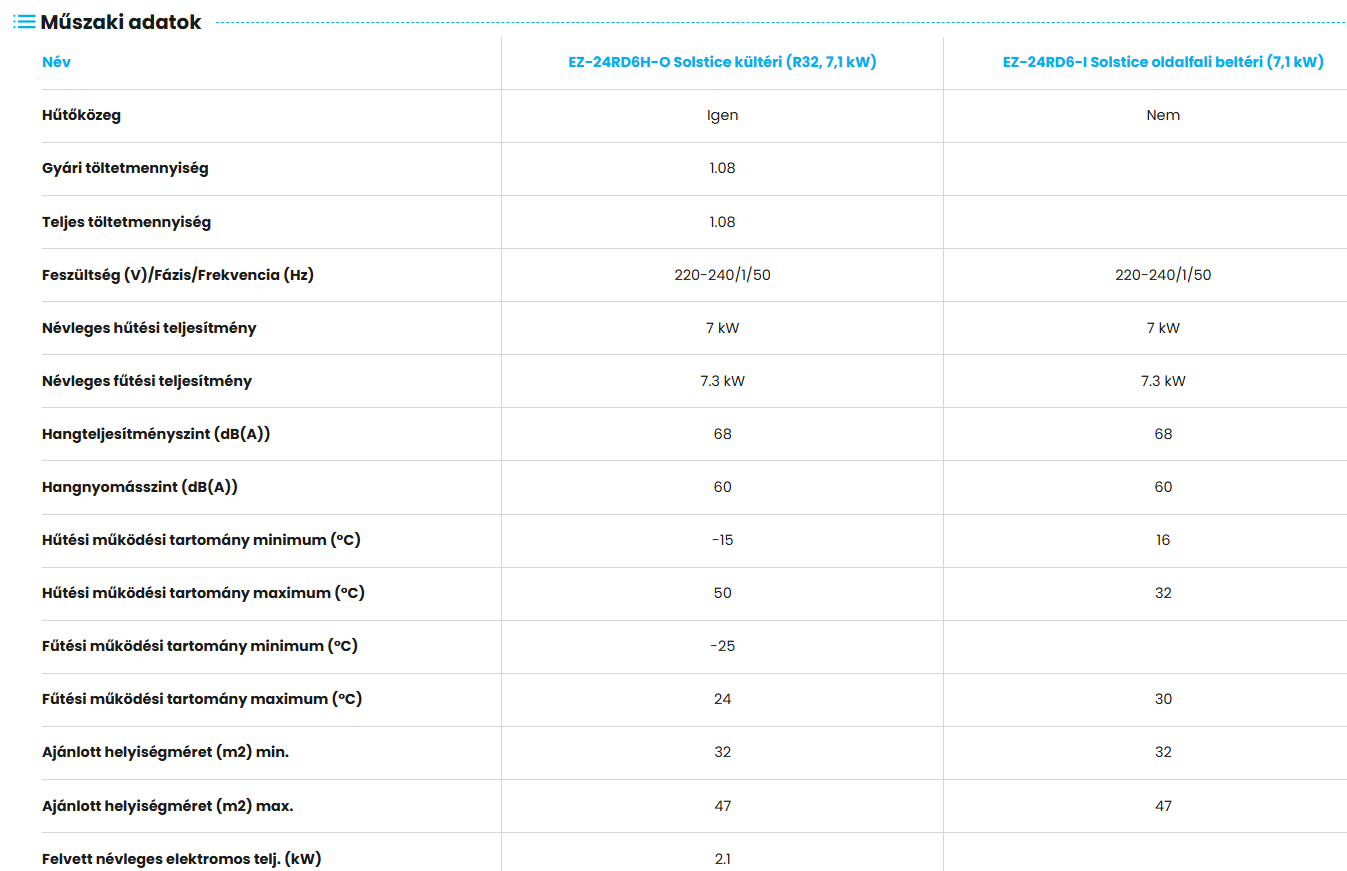Select the 24 heating maximum value
This screenshot has height=871, width=1347.
722,699
